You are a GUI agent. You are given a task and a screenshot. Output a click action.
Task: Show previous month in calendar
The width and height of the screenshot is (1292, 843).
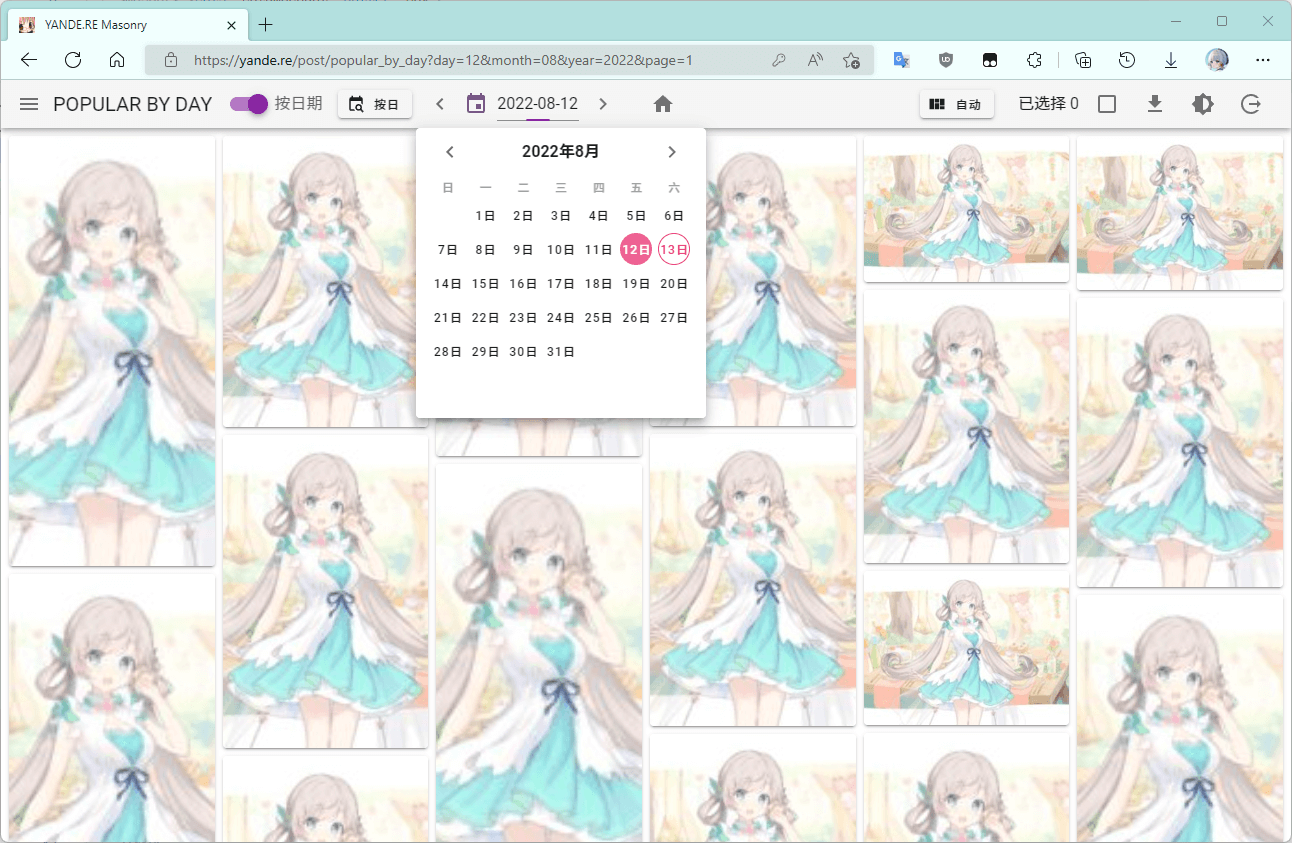tap(450, 152)
